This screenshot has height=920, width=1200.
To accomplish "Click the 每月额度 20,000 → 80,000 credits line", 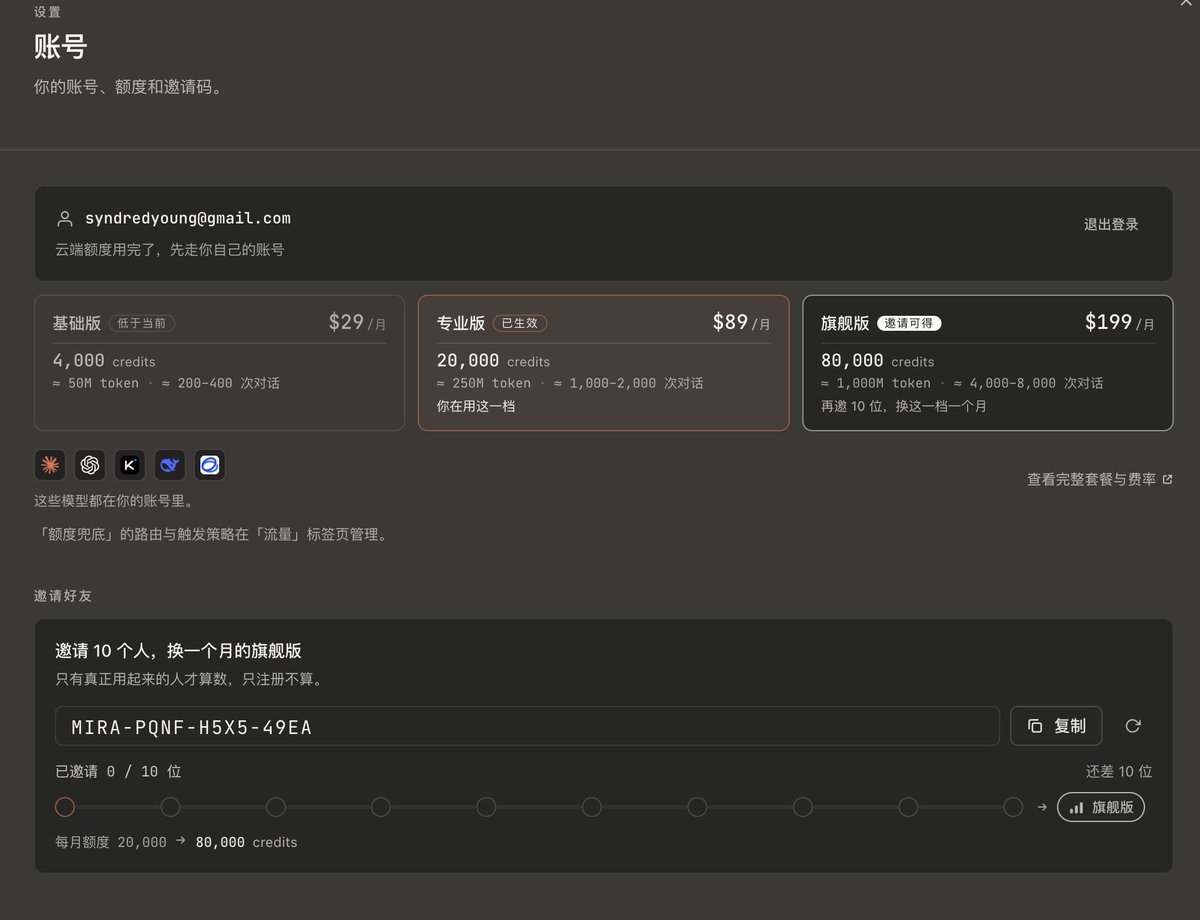I will 176,842.
